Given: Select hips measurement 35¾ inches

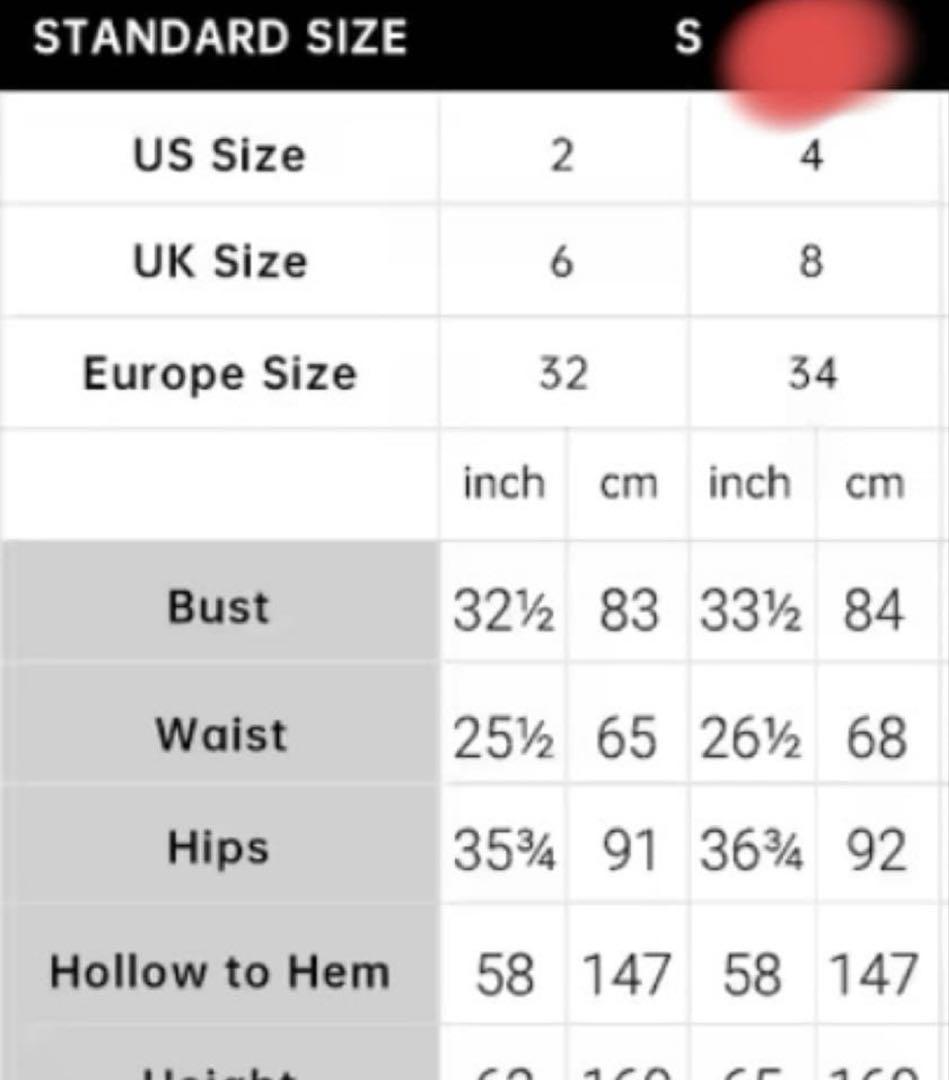Looking at the screenshot, I should coord(504,852).
